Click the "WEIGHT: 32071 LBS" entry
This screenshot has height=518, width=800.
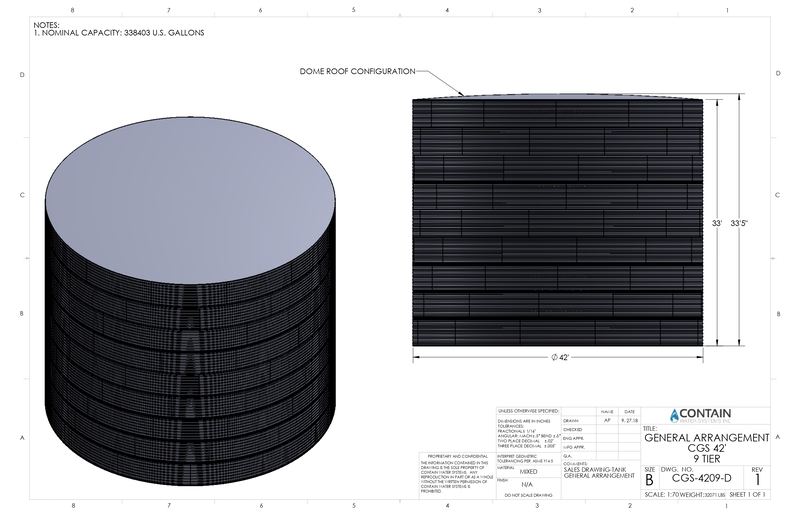tap(703, 495)
